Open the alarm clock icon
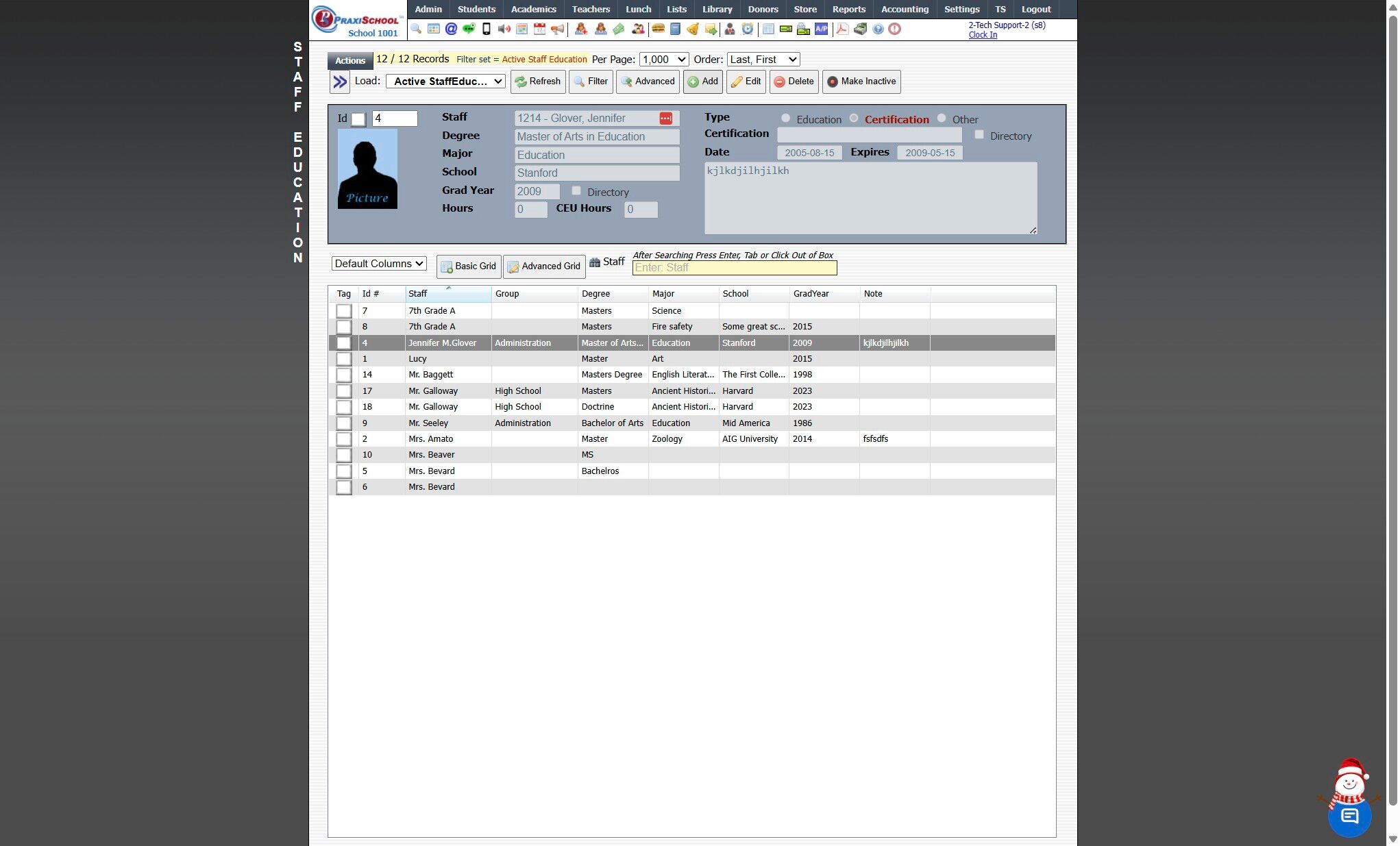1400x846 pixels. coord(748,29)
